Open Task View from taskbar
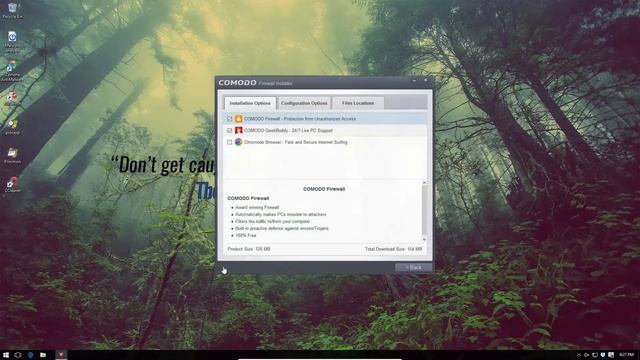The image size is (640, 360). pyautogui.click(x=18, y=355)
